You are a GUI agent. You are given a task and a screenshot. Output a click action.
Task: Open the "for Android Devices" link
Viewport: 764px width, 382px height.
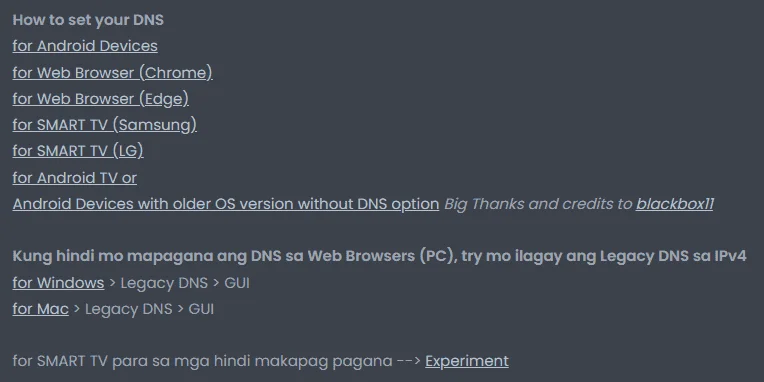[x=85, y=46]
